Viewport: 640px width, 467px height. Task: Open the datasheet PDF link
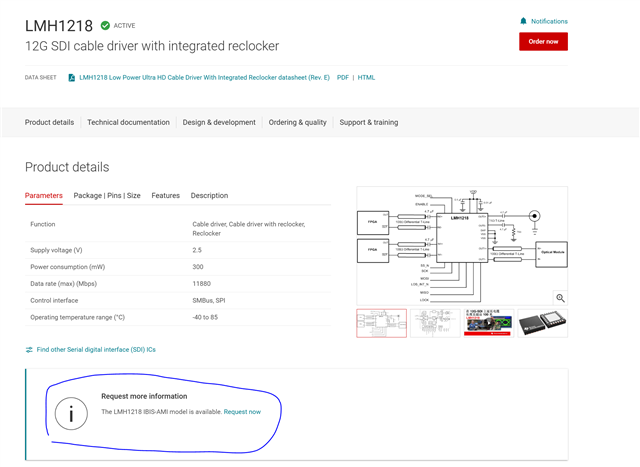(342, 77)
